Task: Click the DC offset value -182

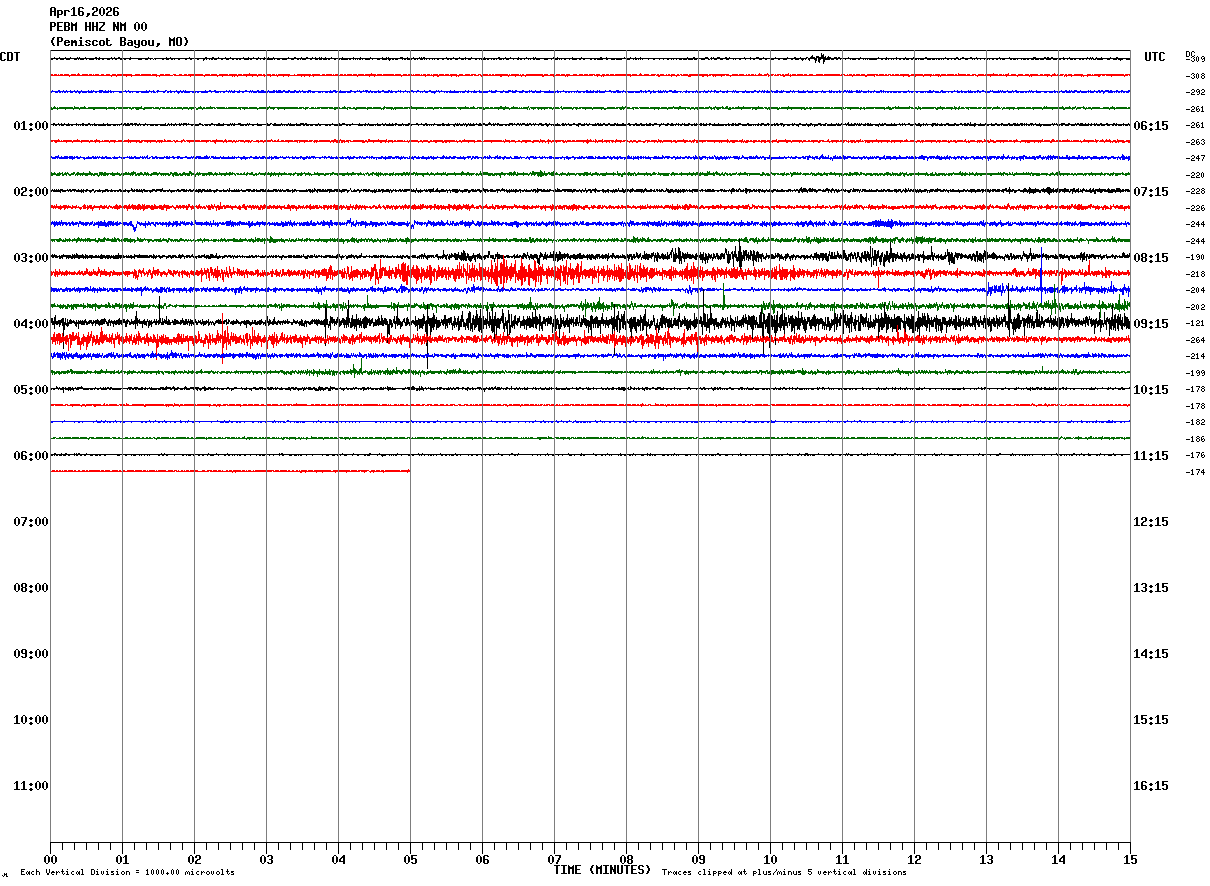Action: (x=1195, y=423)
